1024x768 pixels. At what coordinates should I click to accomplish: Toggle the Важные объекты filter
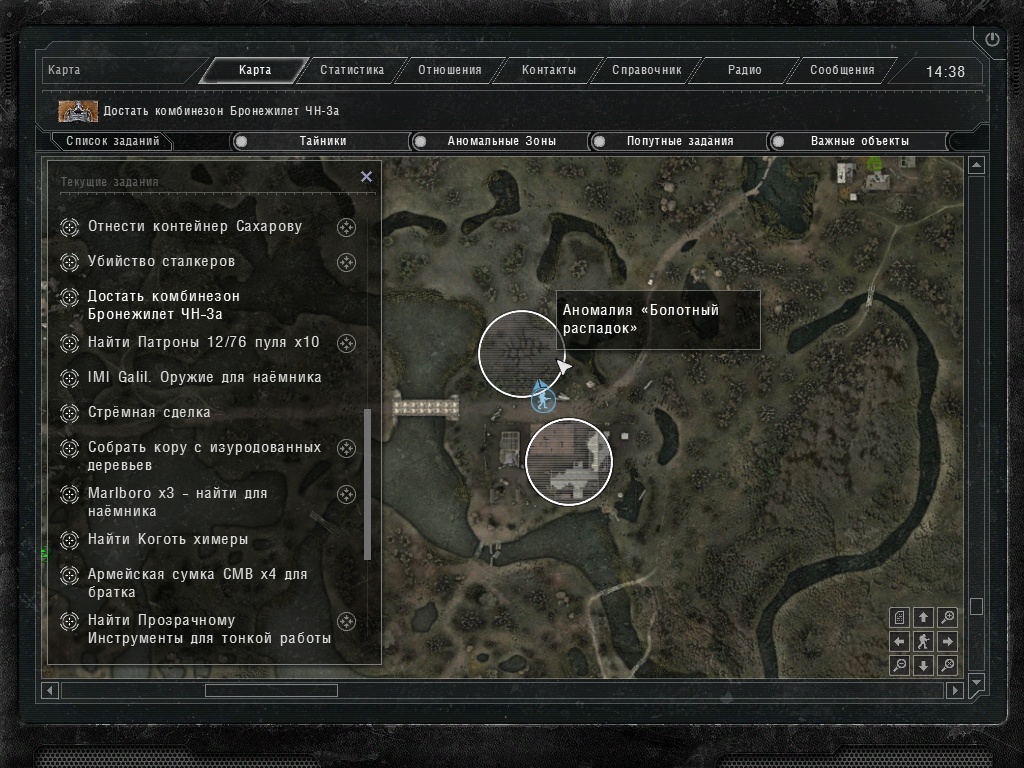tap(859, 141)
